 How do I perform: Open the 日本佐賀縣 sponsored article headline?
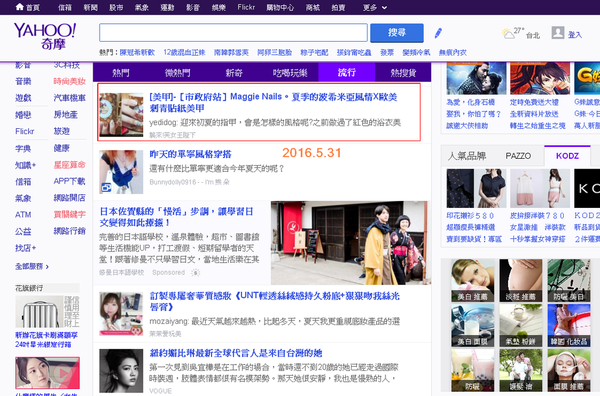(176, 217)
